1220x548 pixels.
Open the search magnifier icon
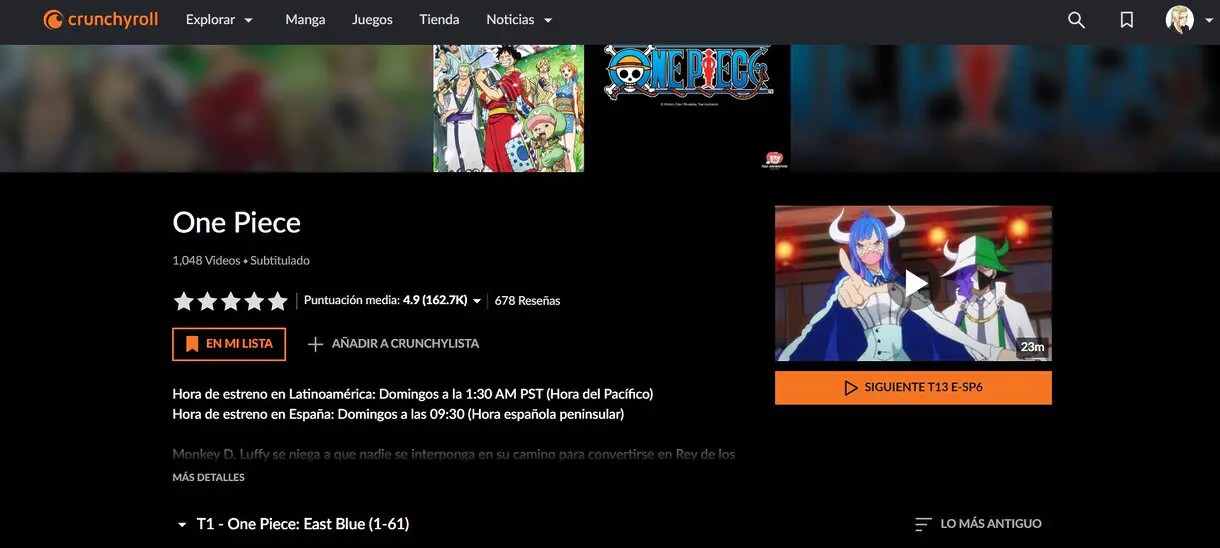click(x=1076, y=20)
